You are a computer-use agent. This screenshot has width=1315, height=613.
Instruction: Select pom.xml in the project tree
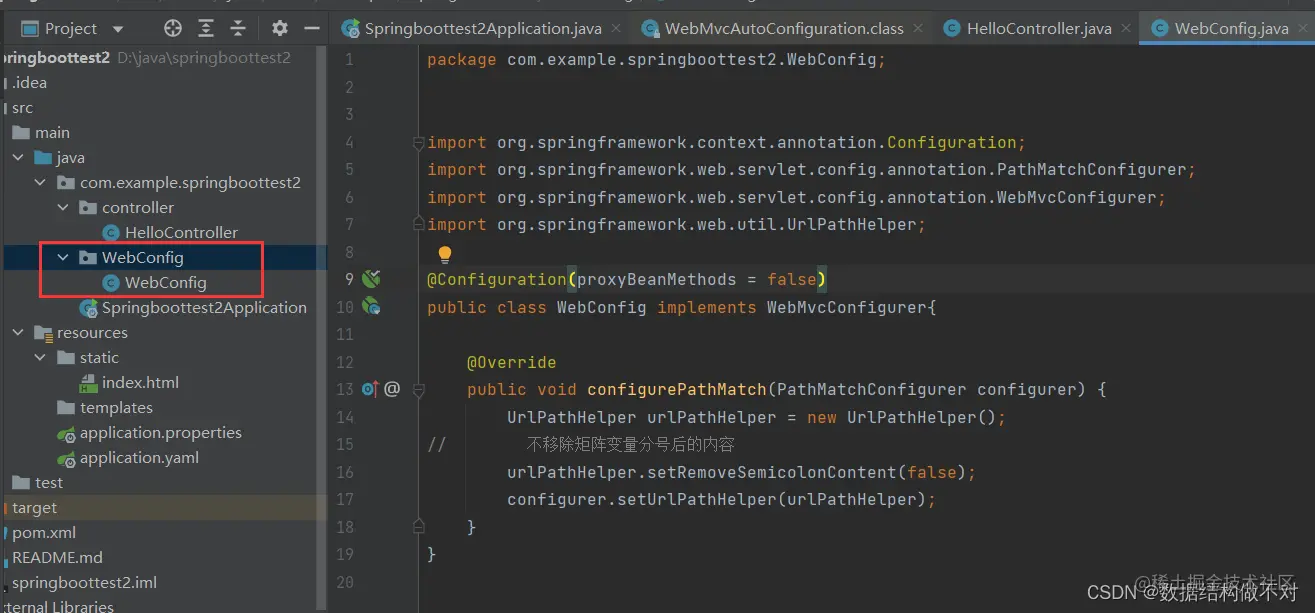click(x=44, y=533)
